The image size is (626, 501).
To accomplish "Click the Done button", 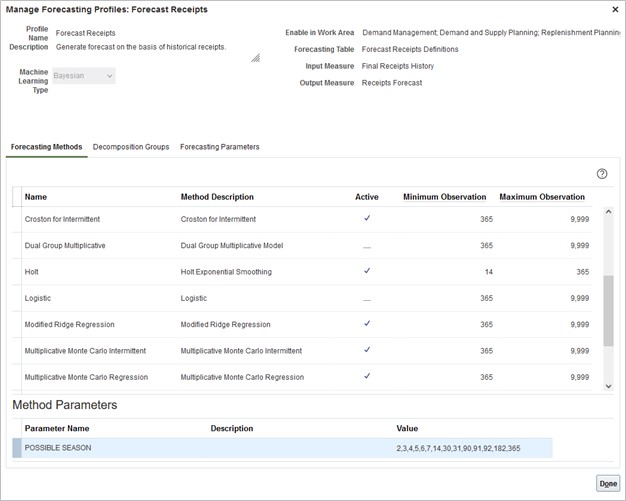I will click(x=608, y=483).
